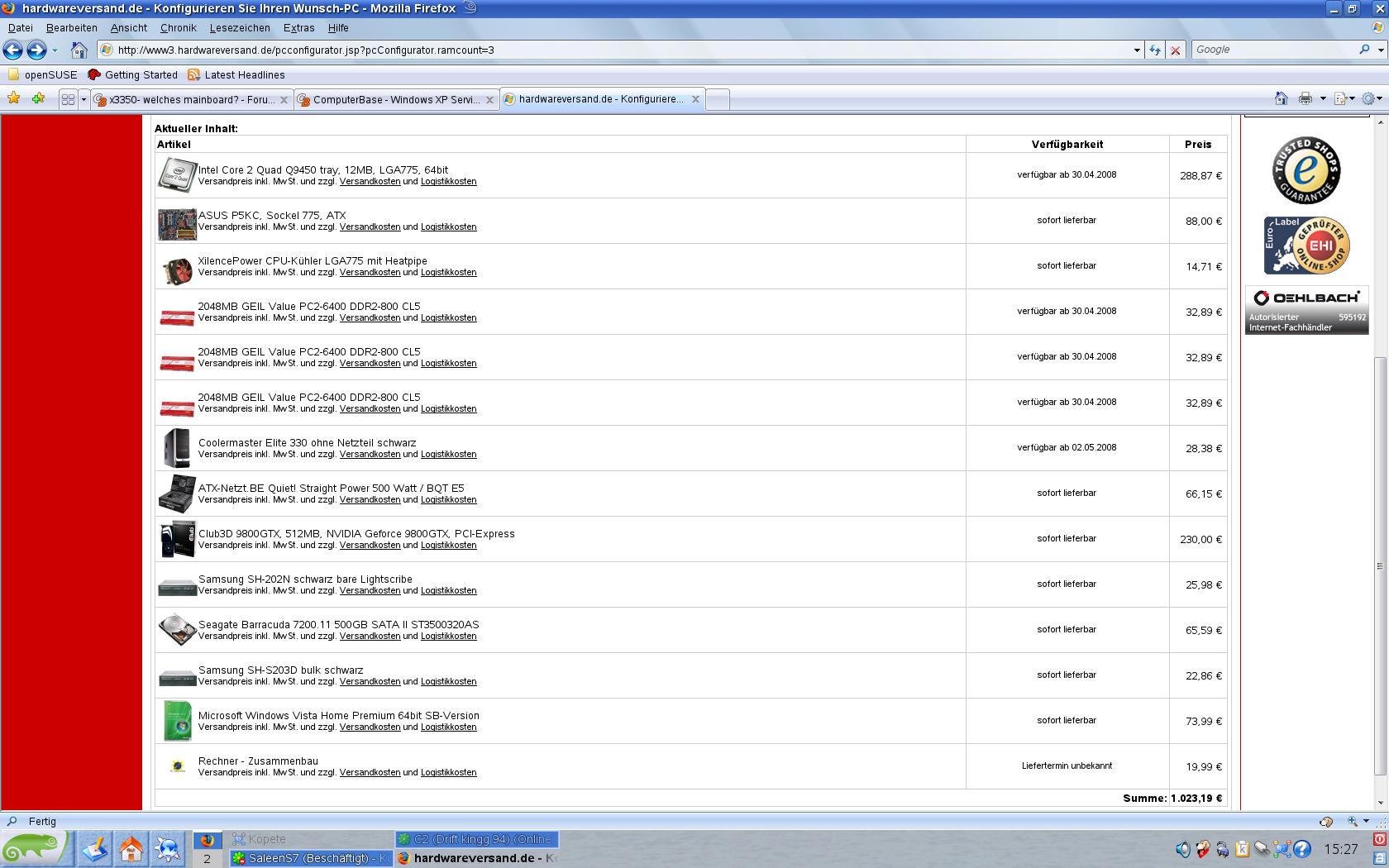Click the Trusted Shops Guarantee badge

[x=1306, y=170]
